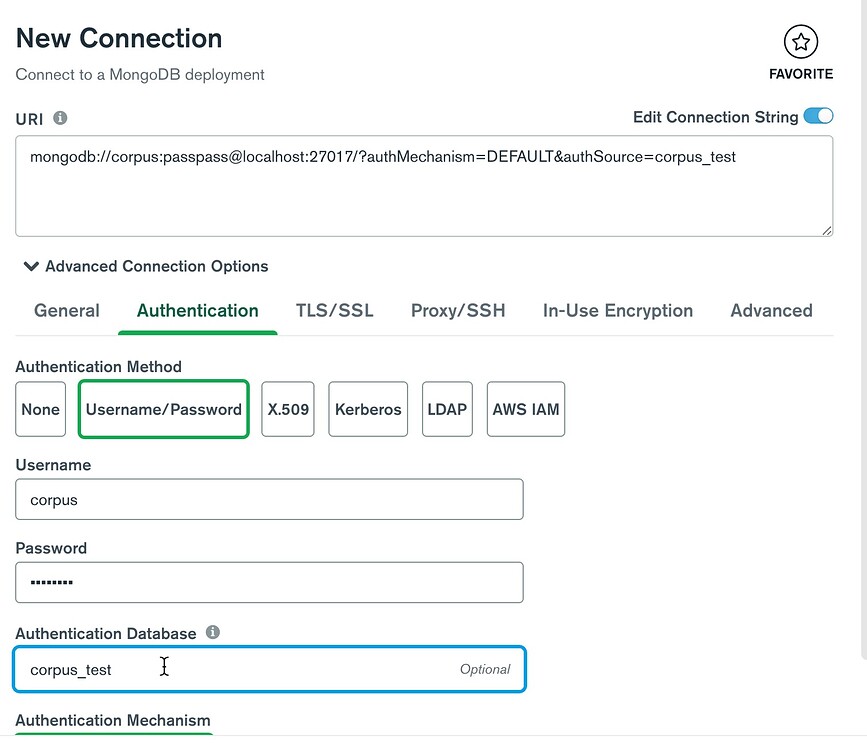This screenshot has width=867, height=750.
Task: Click the Password input field
Action: 269,583
